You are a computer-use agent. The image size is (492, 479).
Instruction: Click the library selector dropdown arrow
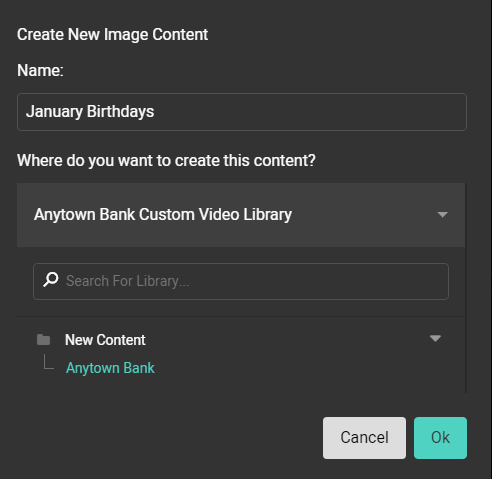[442, 215]
